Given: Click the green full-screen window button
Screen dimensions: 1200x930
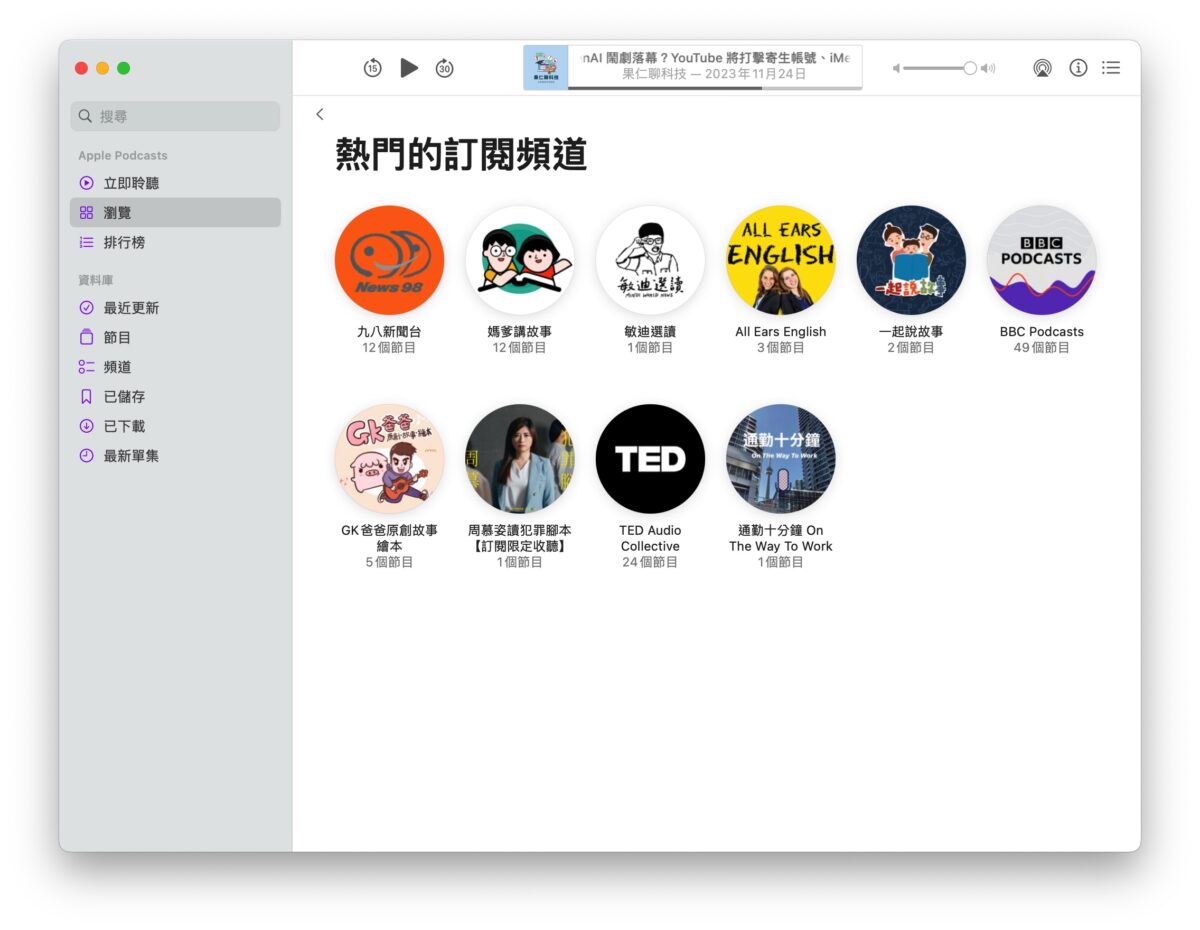Looking at the screenshot, I should (124, 68).
